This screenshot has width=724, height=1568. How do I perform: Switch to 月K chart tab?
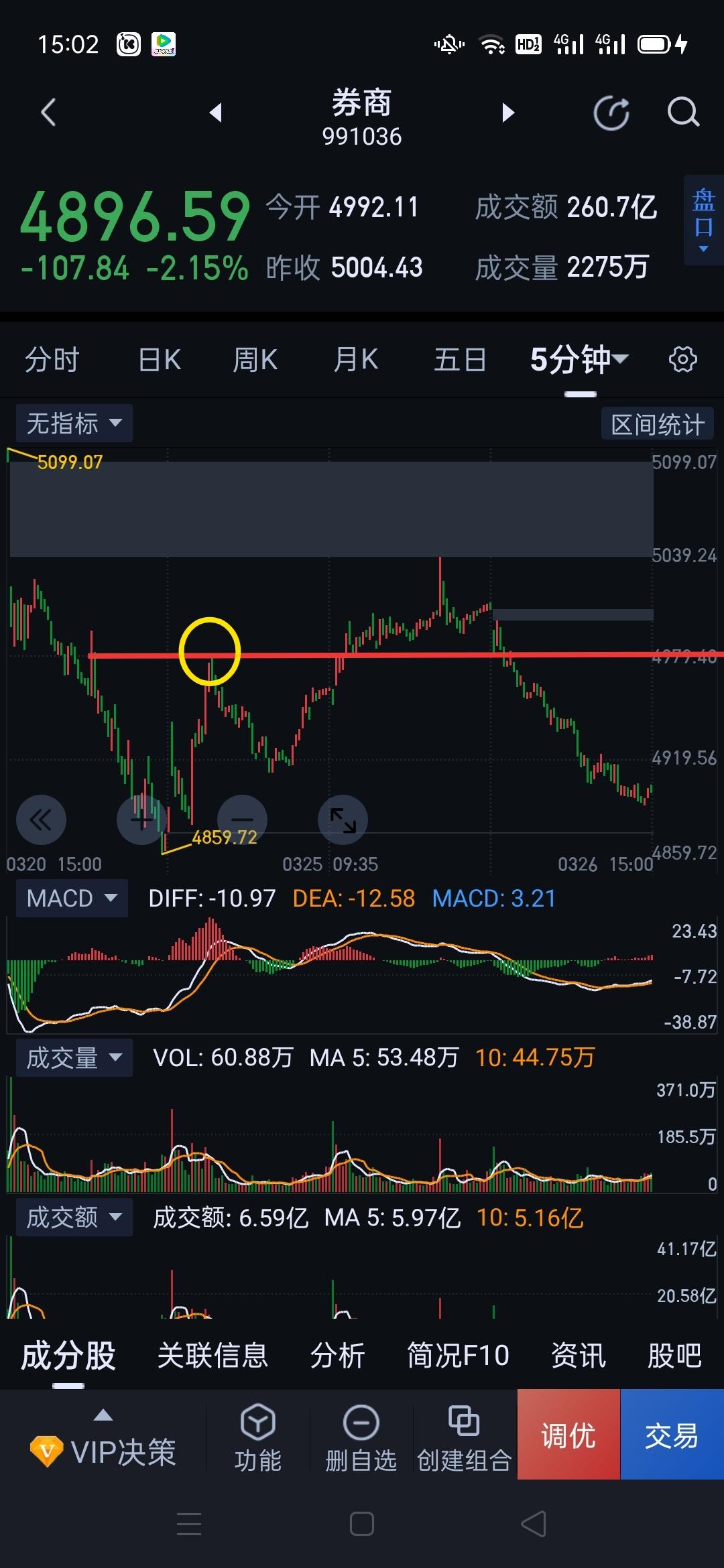coord(356,360)
